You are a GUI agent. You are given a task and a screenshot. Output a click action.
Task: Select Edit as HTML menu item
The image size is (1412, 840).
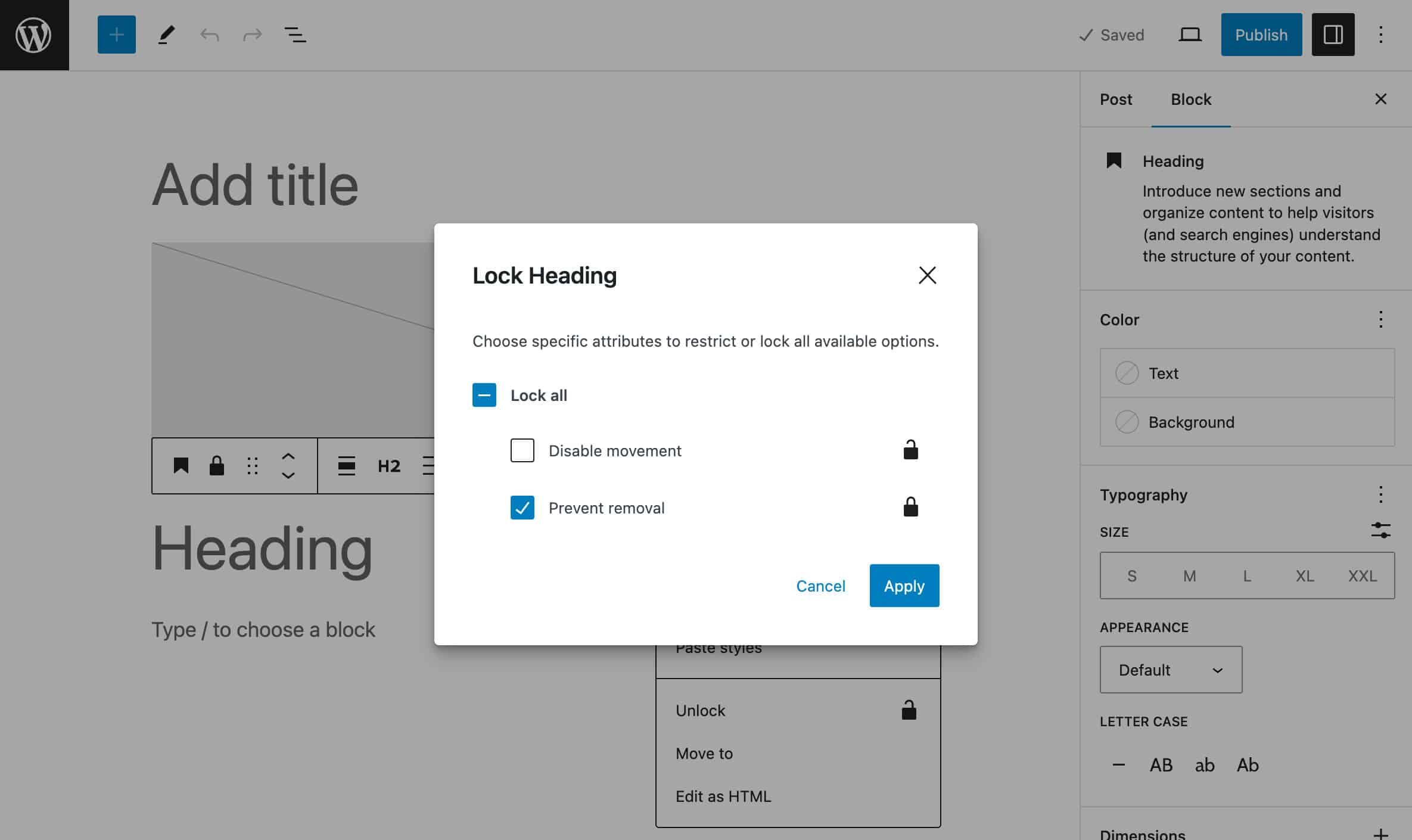pos(723,797)
